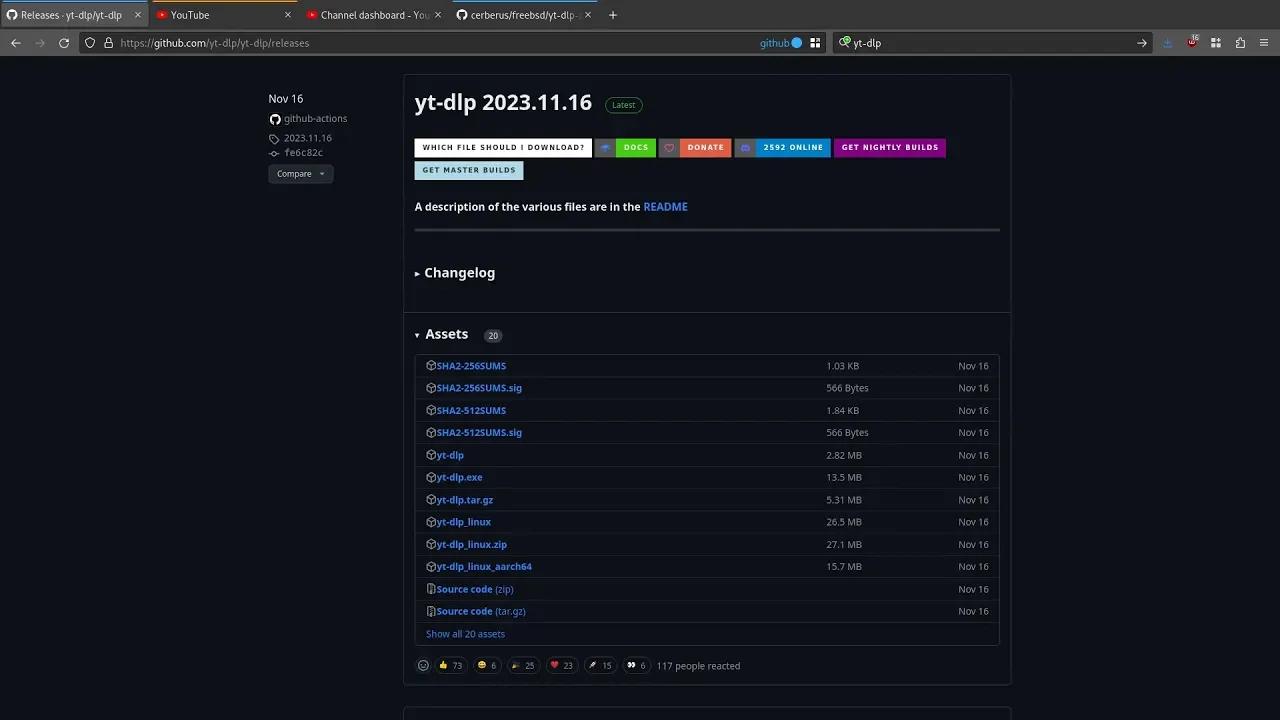Image resolution: width=1280 pixels, height=720 pixels.
Task: Open the README link
Action: 665,207
